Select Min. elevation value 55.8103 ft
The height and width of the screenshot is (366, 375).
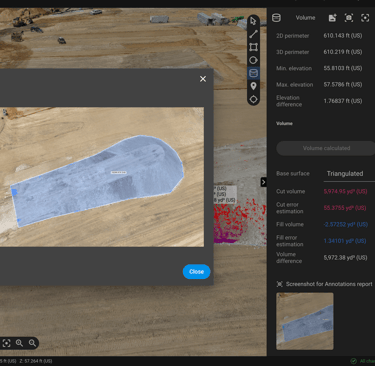point(343,68)
